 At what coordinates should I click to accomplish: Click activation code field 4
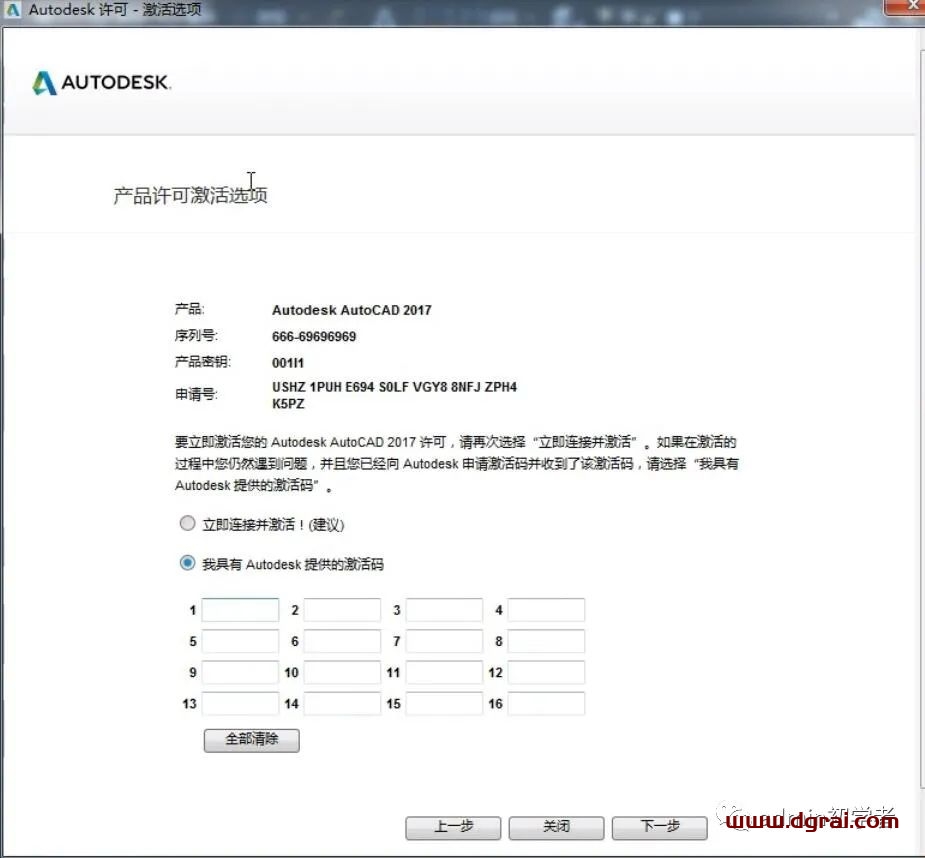546,610
